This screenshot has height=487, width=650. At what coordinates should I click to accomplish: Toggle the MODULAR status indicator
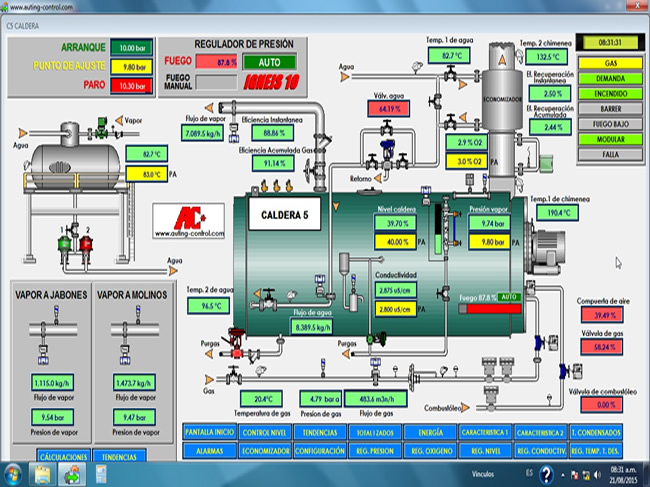click(x=610, y=139)
